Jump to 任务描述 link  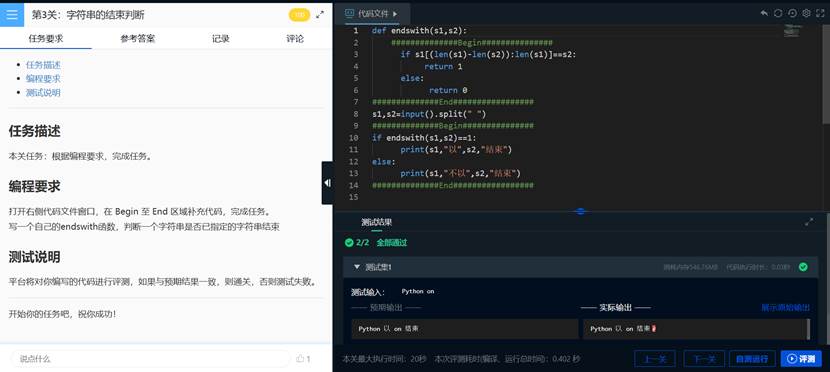point(43,65)
